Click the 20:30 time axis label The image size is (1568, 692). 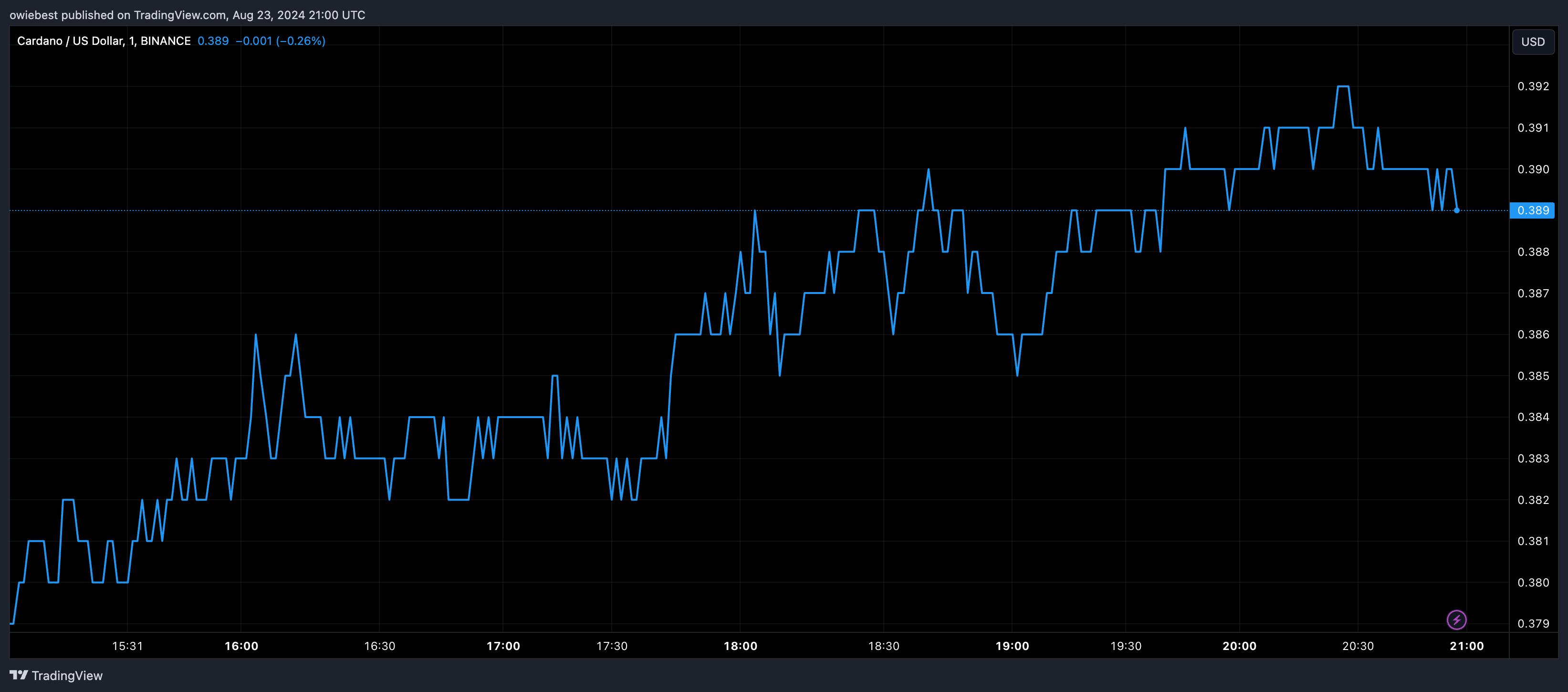(1358, 646)
